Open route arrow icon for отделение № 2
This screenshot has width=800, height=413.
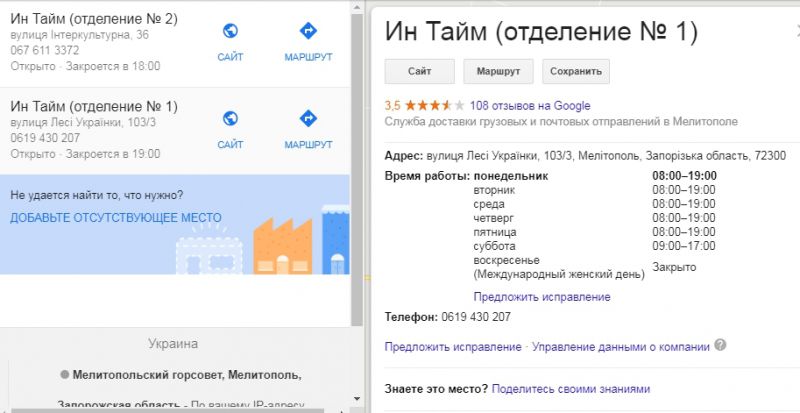coord(308,31)
